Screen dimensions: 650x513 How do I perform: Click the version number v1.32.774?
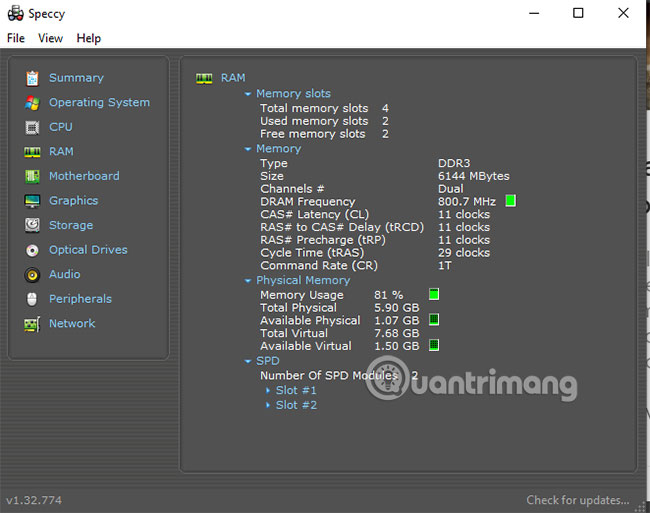click(x=34, y=500)
